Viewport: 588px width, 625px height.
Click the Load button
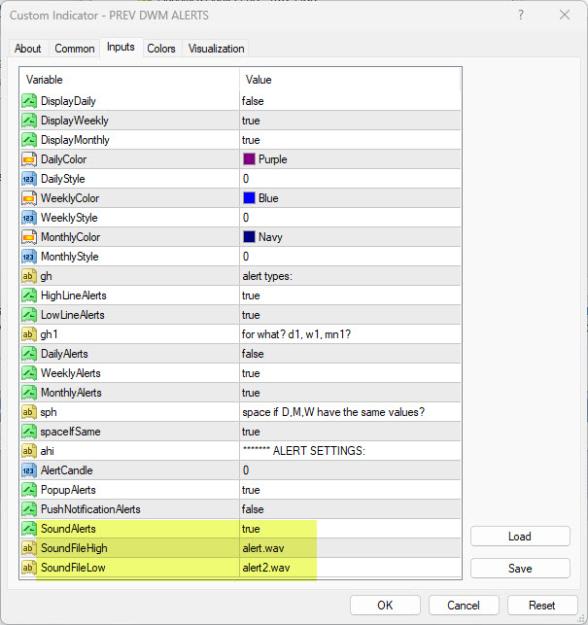pyautogui.click(x=520, y=537)
